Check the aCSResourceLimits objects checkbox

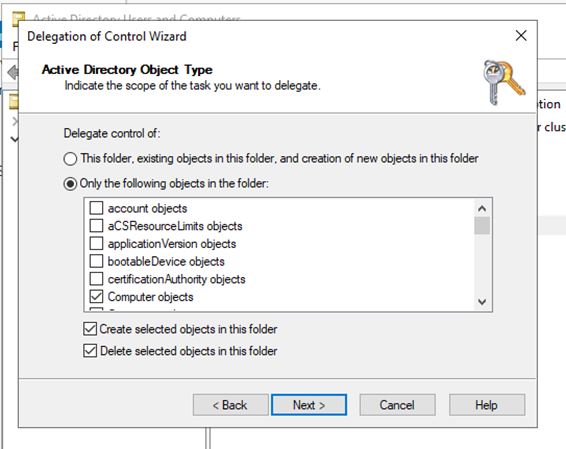tap(96, 226)
